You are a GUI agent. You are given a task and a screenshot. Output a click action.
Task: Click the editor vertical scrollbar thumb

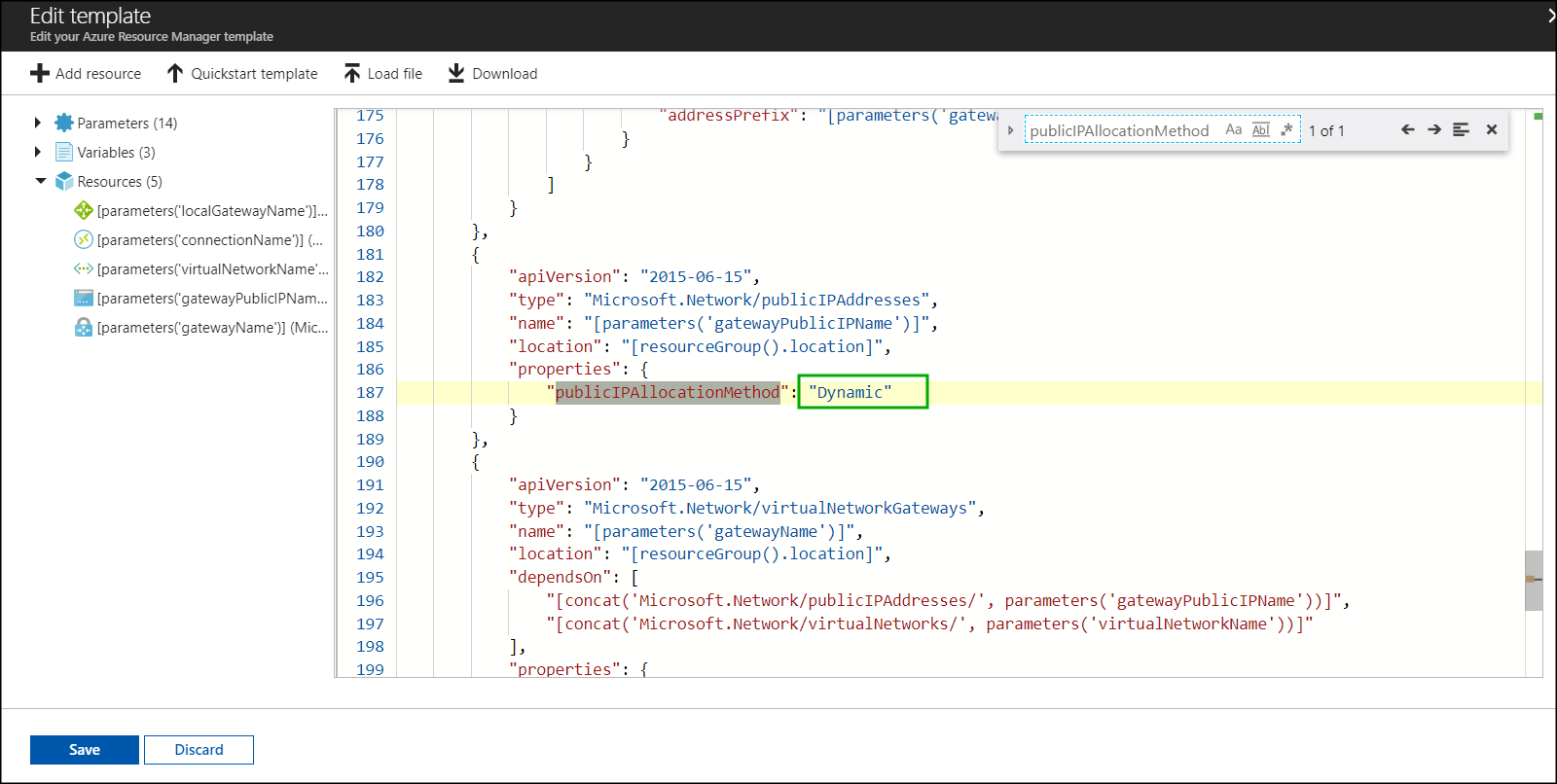coord(1534,581)
